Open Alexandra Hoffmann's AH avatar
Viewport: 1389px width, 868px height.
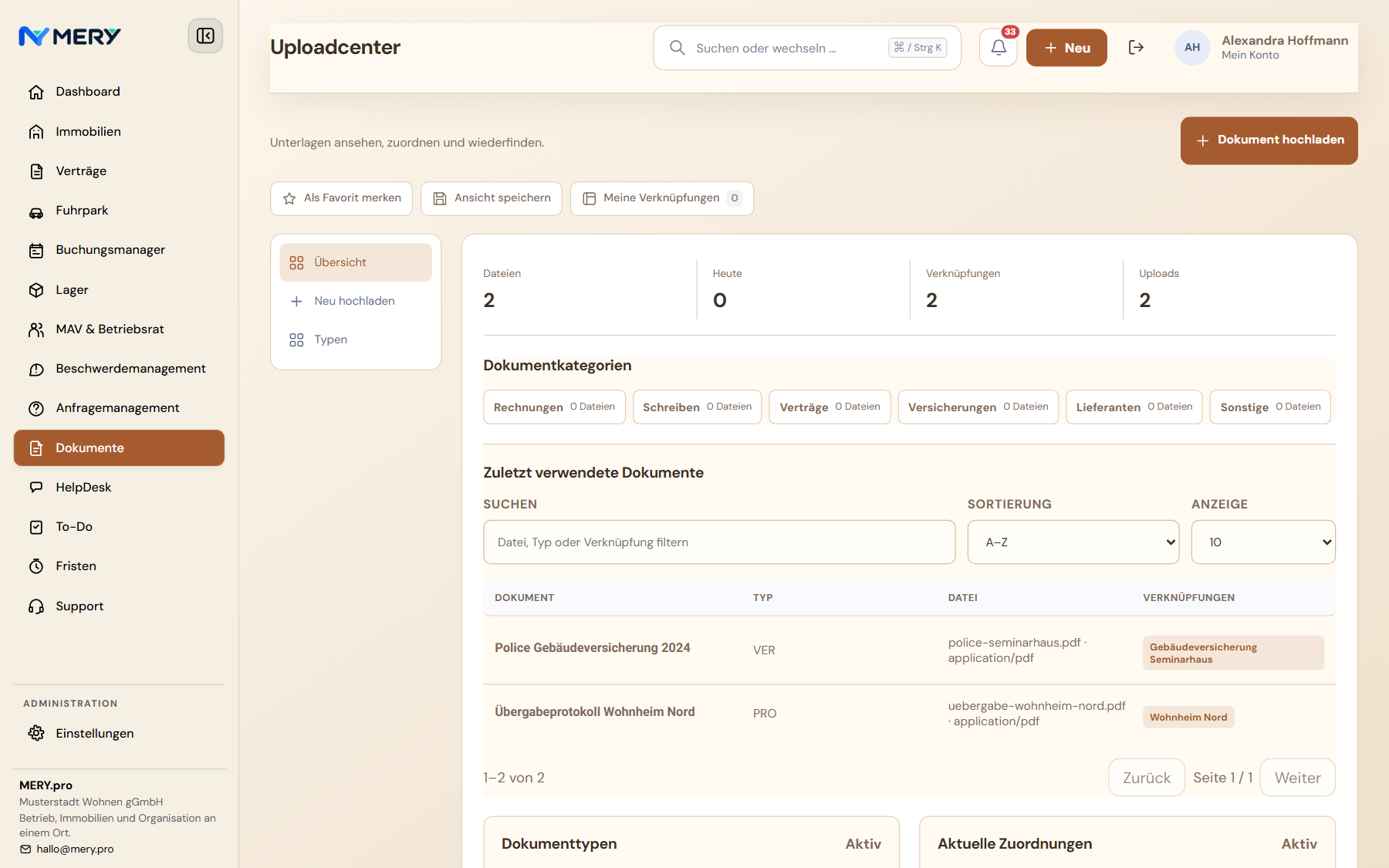tap(1192, 48)
